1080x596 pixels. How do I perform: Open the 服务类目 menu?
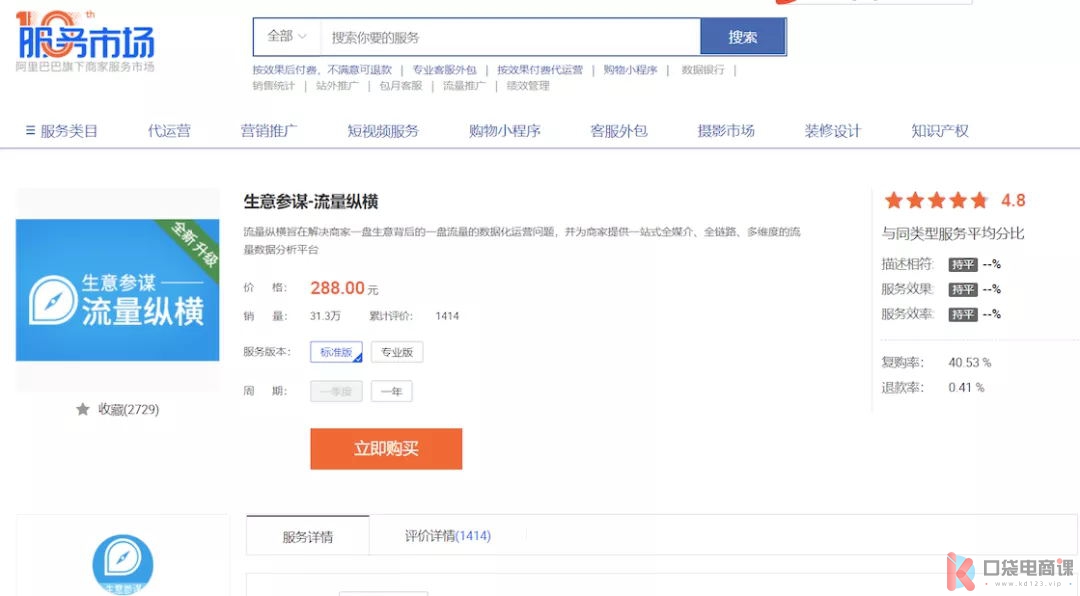point(69,131)
